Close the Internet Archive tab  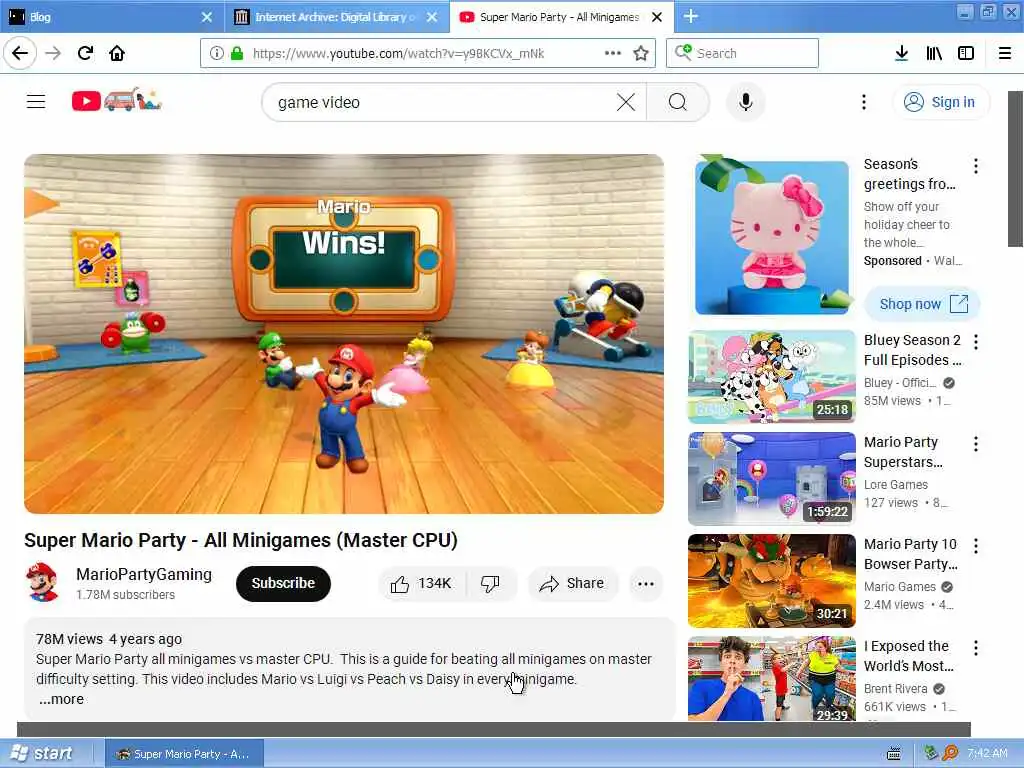pyautogui.click(x=432, y=17)
